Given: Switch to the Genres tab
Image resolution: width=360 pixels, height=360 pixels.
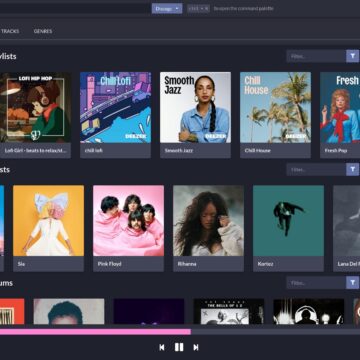Looking at the screenshot, I should pyautogui.click(x=43, y=31).
